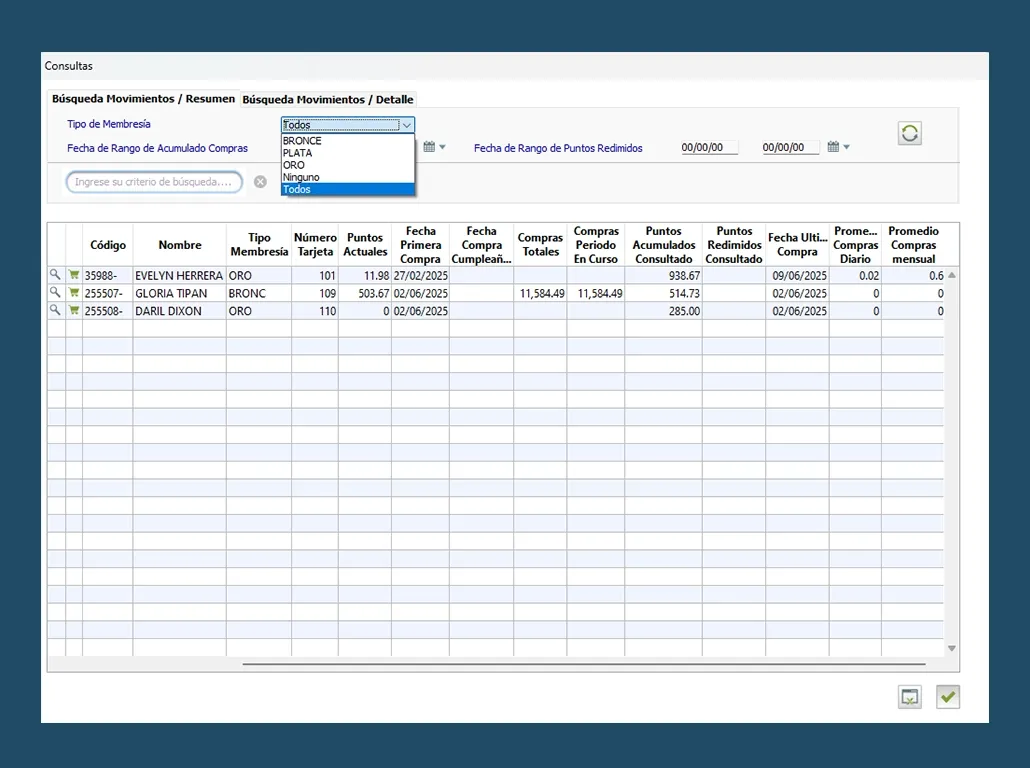Choose BRONCE from the membership list
This screenshot has height=768, width=1030.
point(303,141)
